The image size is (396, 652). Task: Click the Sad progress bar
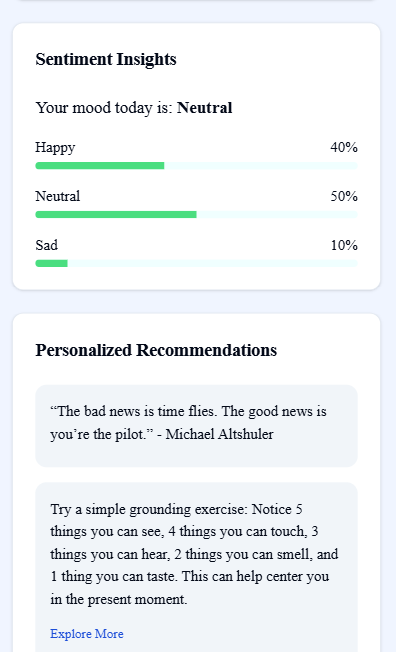point(196,263)
